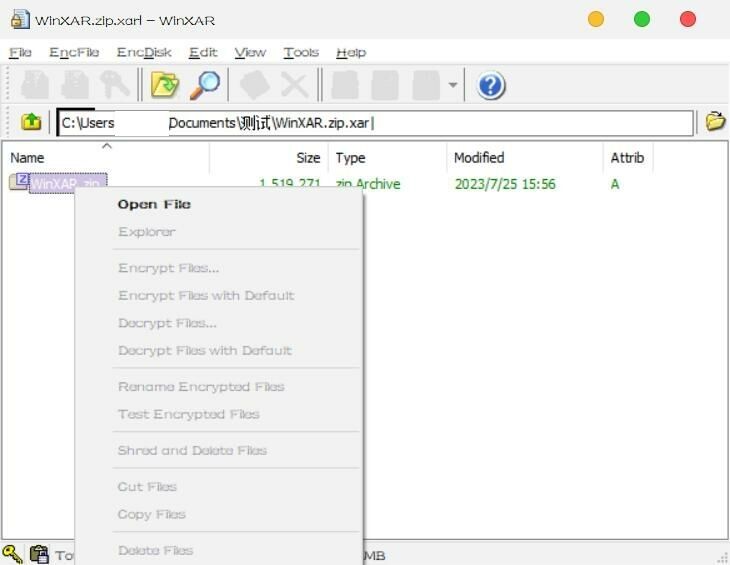The width and height of the screenshot is (730, 565).
Task: Open Help via blue question mark icon
Action: tap(490, 86)
